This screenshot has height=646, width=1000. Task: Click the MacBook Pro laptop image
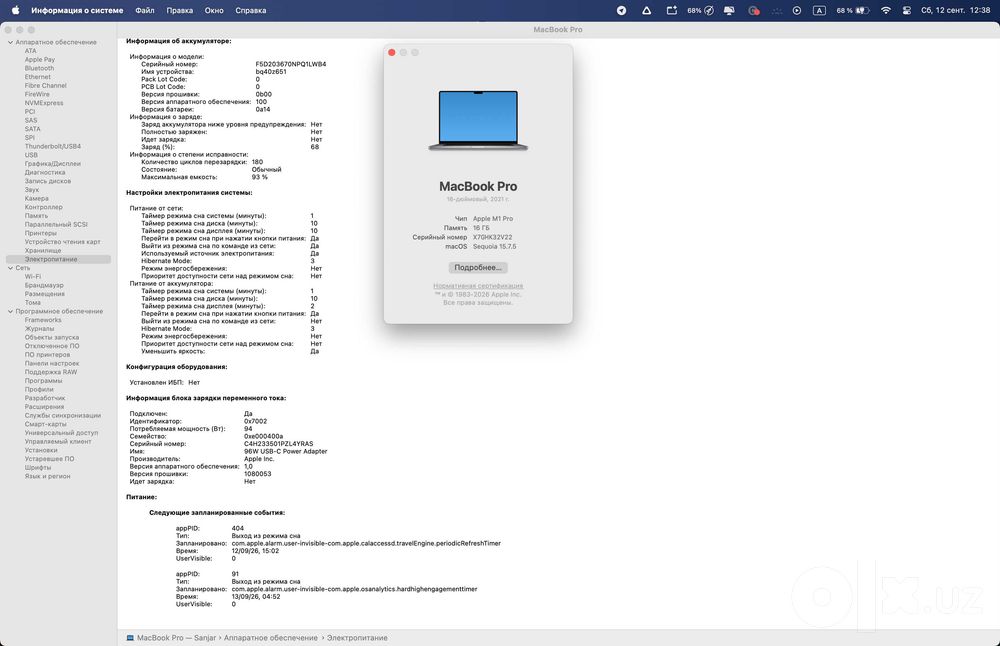tap(478, 121)
